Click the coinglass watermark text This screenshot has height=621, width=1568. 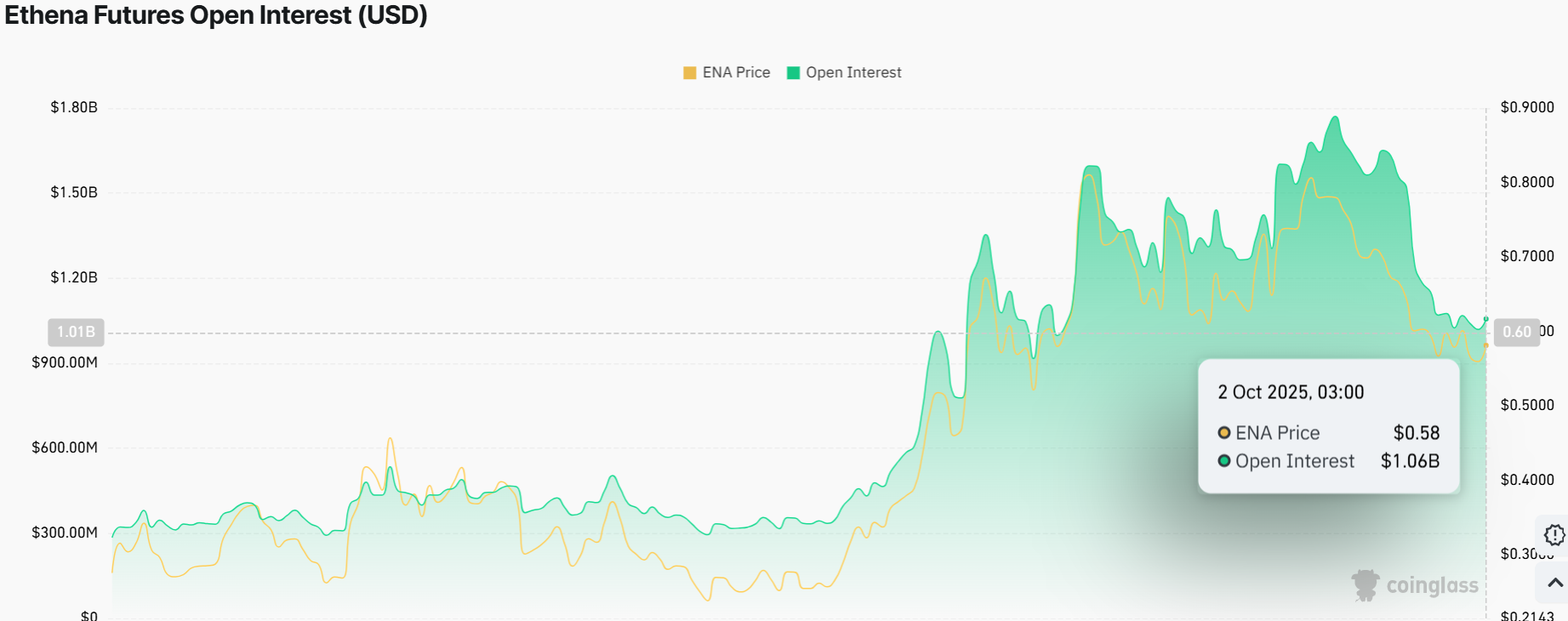point(1432,585)
